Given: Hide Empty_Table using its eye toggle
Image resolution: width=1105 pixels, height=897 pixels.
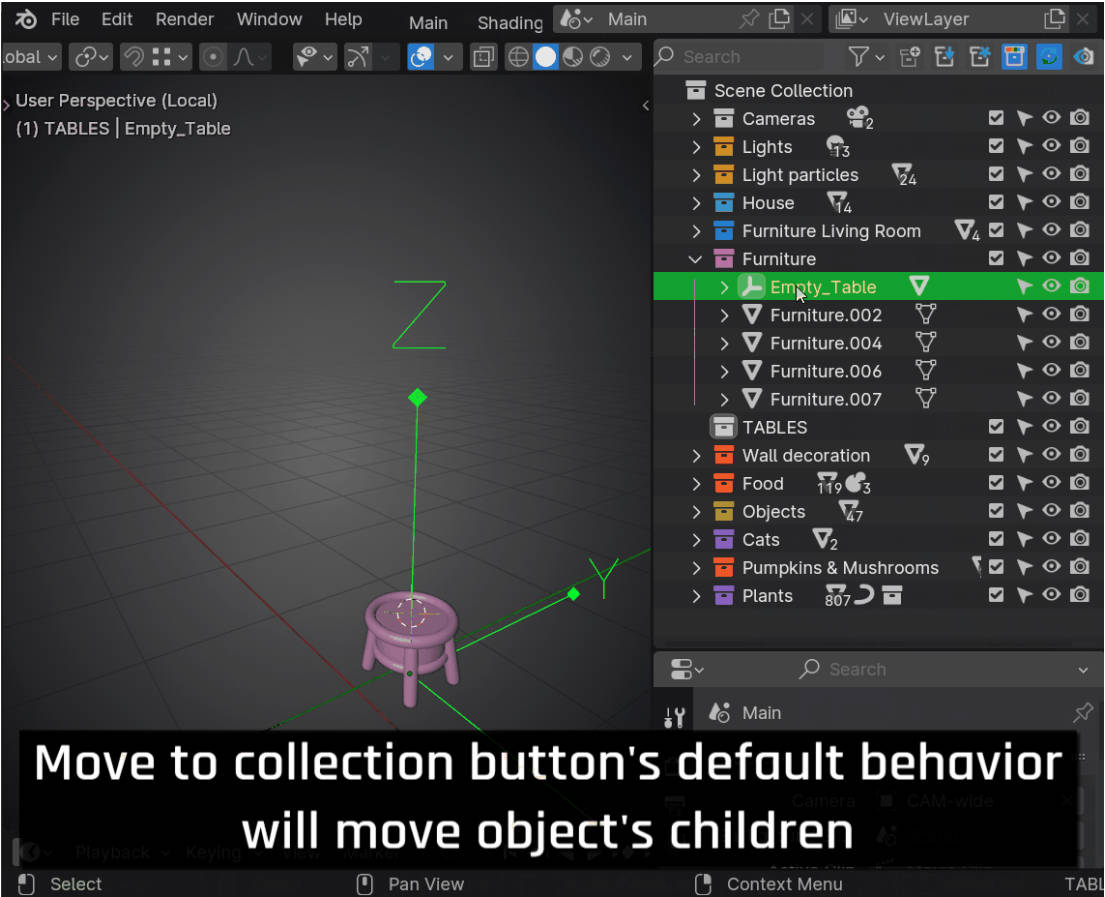Looking at the screenshot, I should (1051, 287).
